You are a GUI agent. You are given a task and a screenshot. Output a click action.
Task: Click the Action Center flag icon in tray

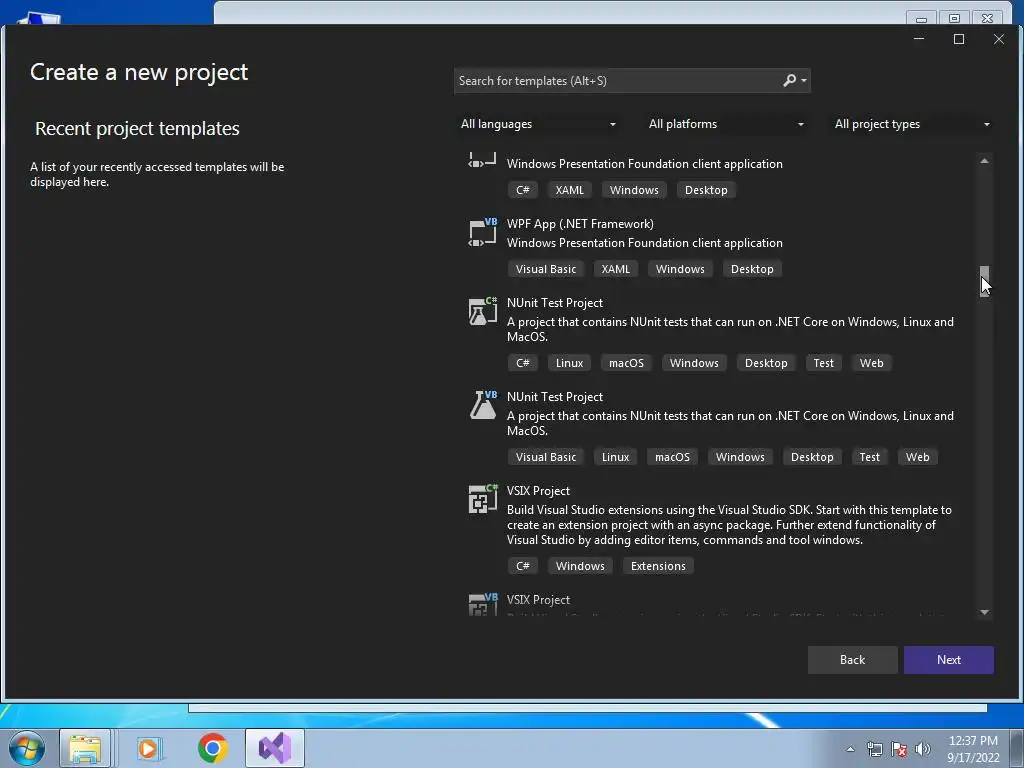[899, 749]
